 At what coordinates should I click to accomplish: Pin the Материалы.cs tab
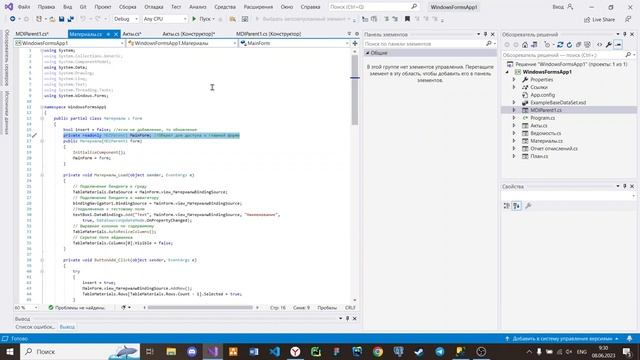point(108,34)
